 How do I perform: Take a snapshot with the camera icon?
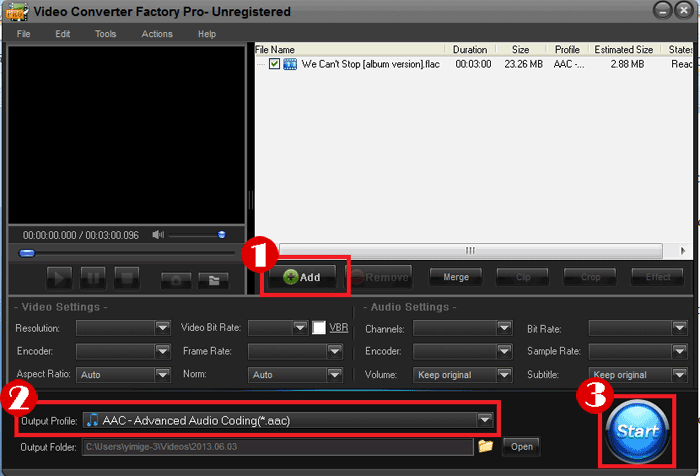176,281
